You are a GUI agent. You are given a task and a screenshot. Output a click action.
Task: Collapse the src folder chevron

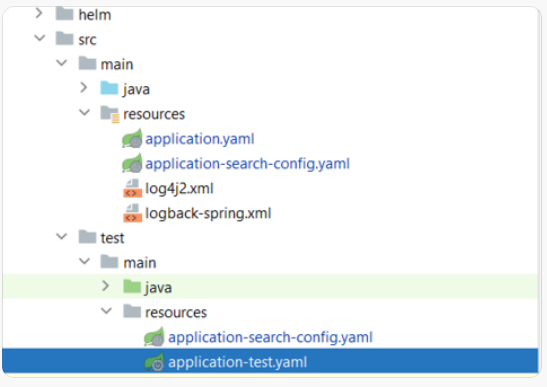click(40, 38)
